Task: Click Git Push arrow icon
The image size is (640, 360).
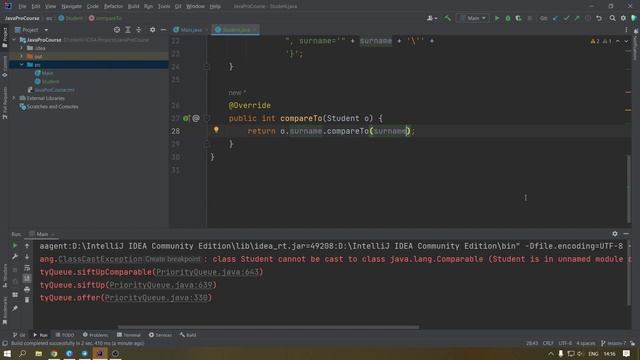Action: pyautogui.click(x=577, y=18)
